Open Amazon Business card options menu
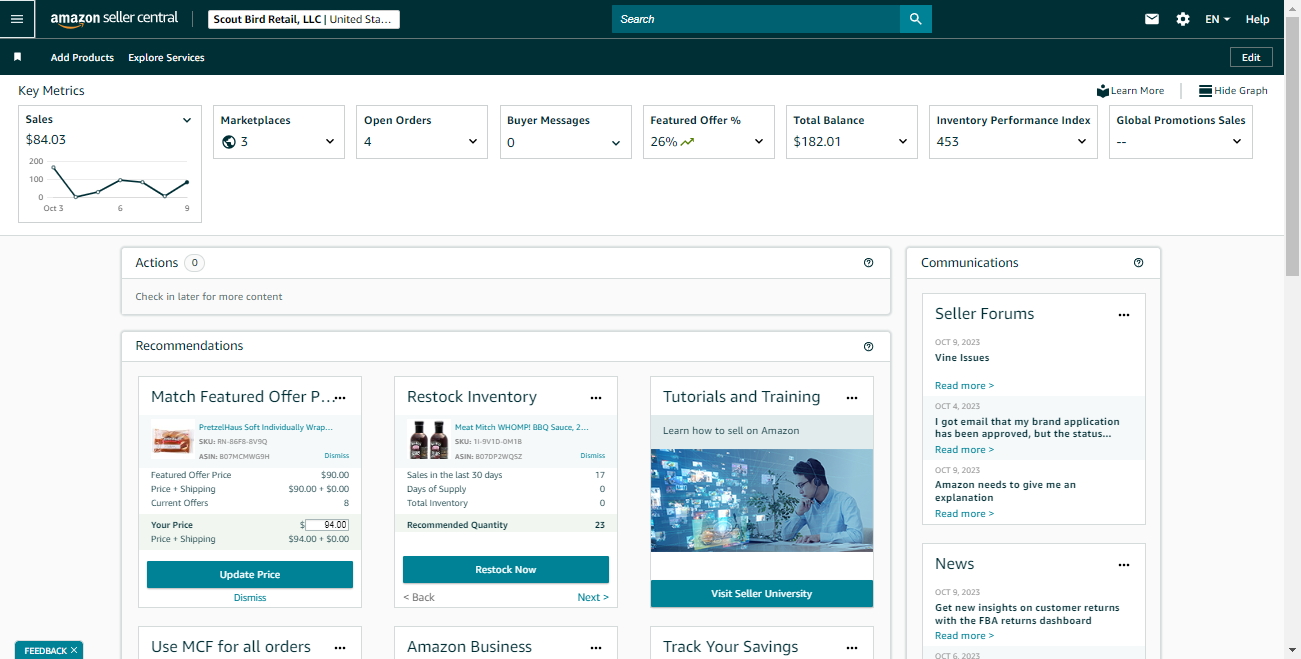Viewport: 1301px width, 659px height. click(596, 648)
